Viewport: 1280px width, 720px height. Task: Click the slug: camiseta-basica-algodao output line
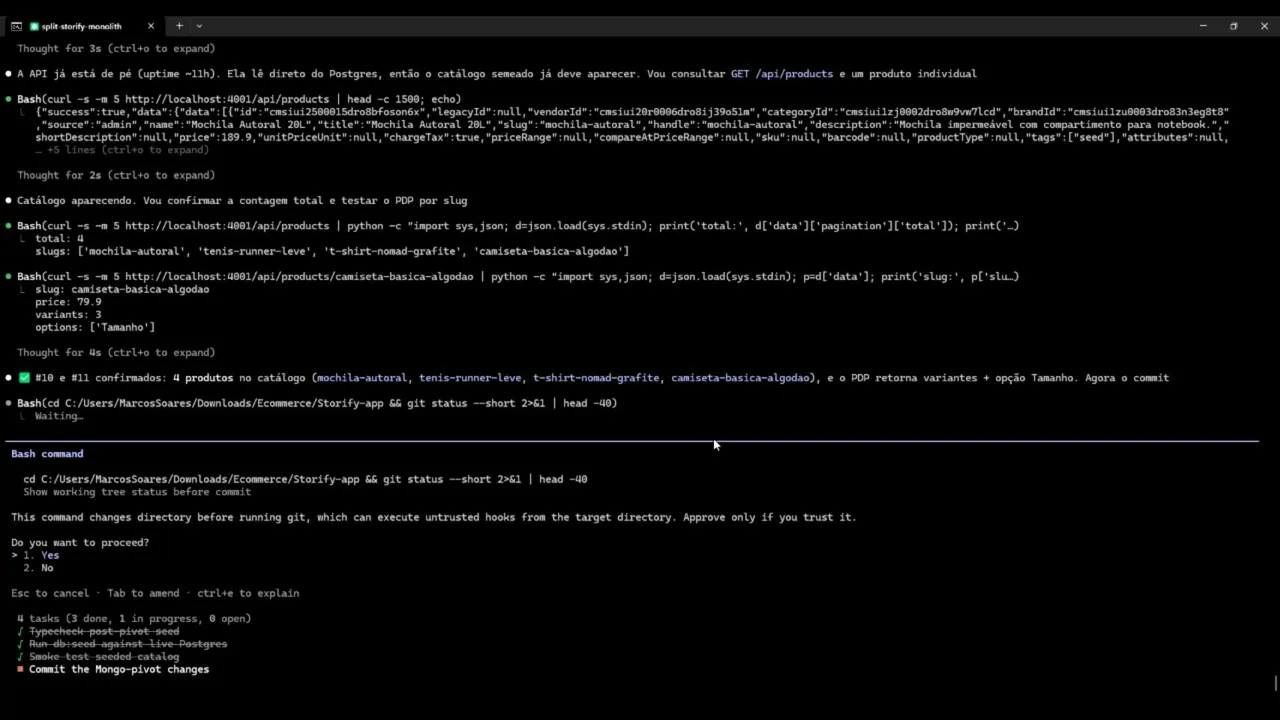122,289
